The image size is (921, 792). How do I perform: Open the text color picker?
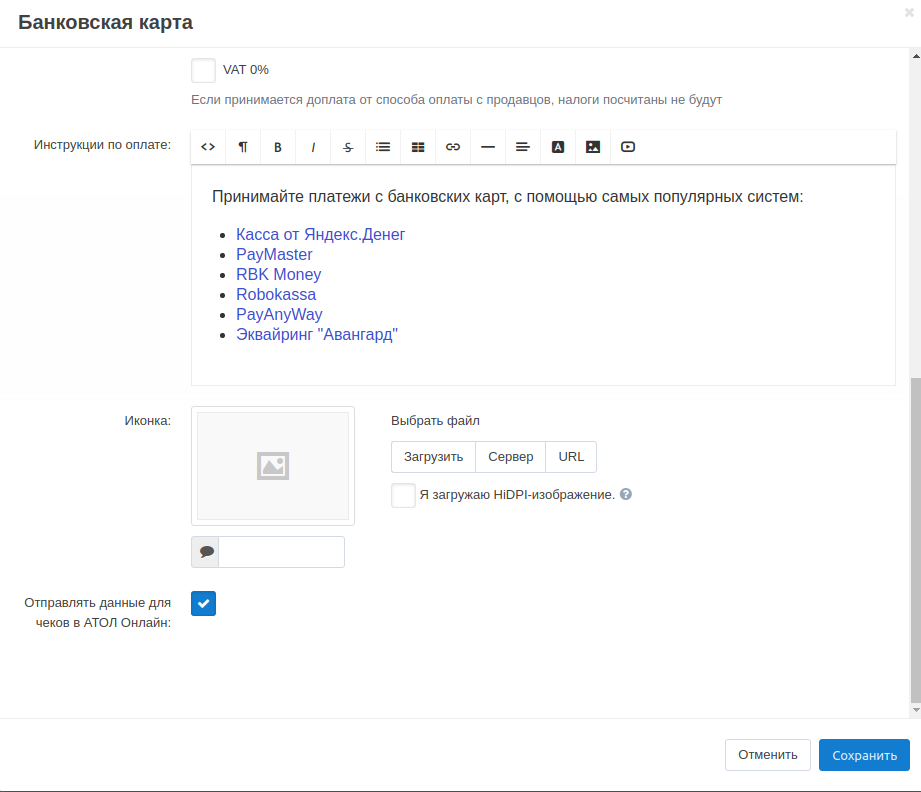[558, 147]
